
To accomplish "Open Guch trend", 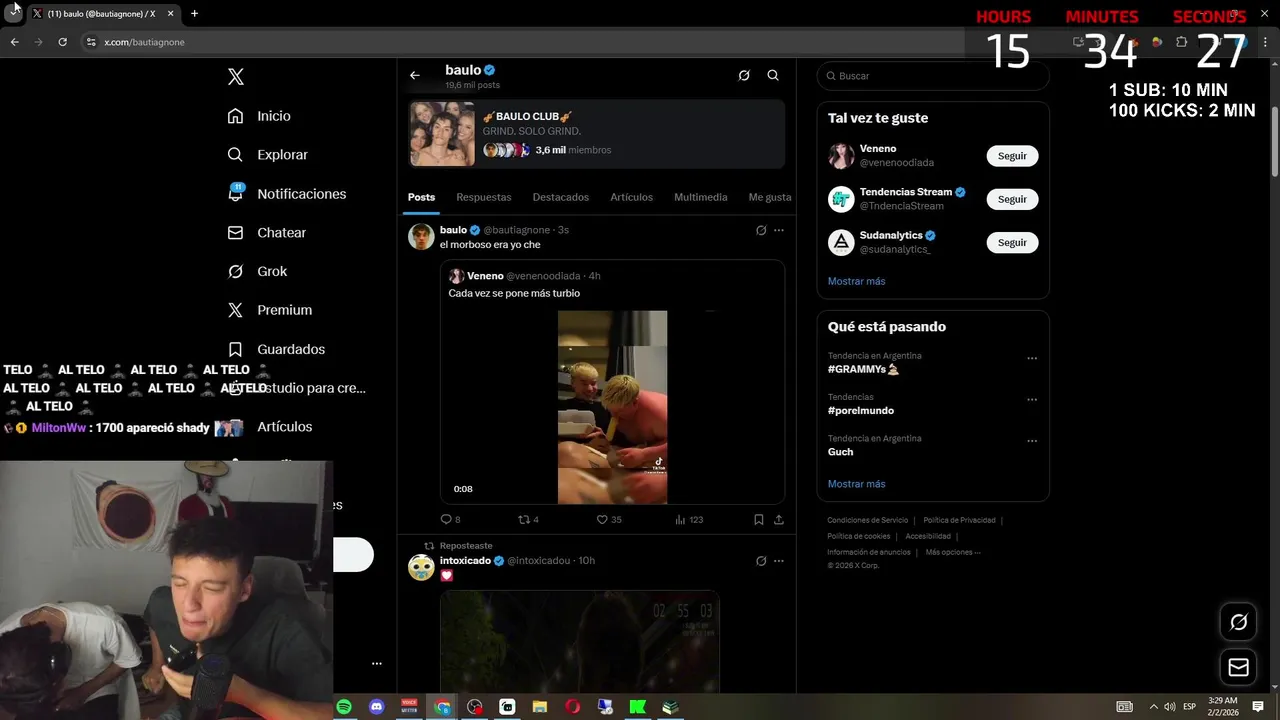I will pos(841,452).
